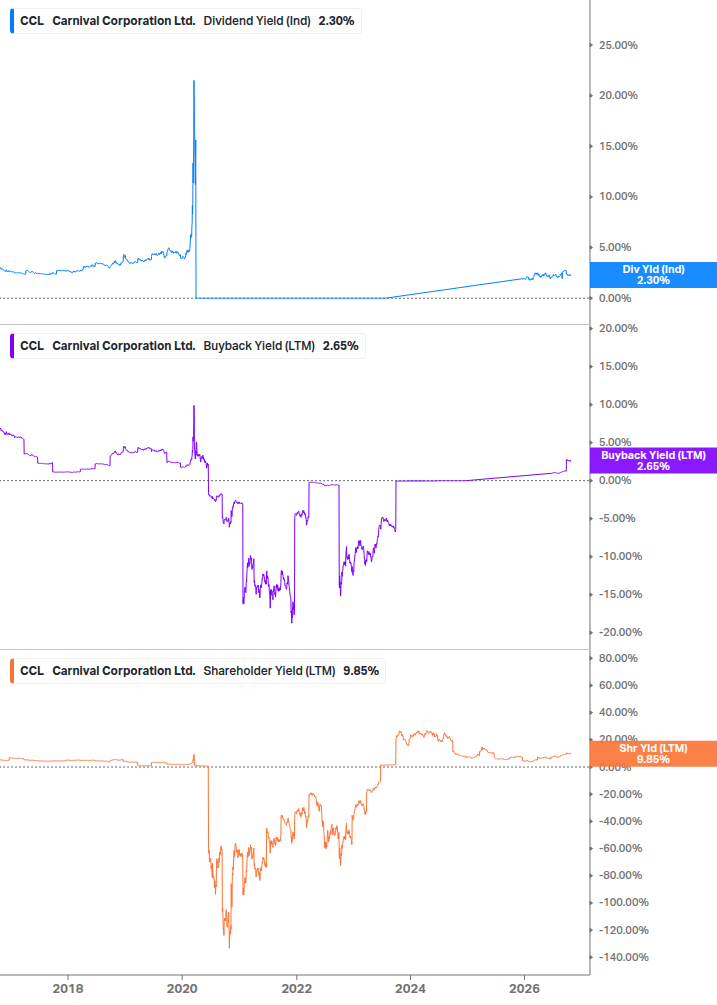Select the purple Buyback Yield 2.65% axis tag

[653, 461]
